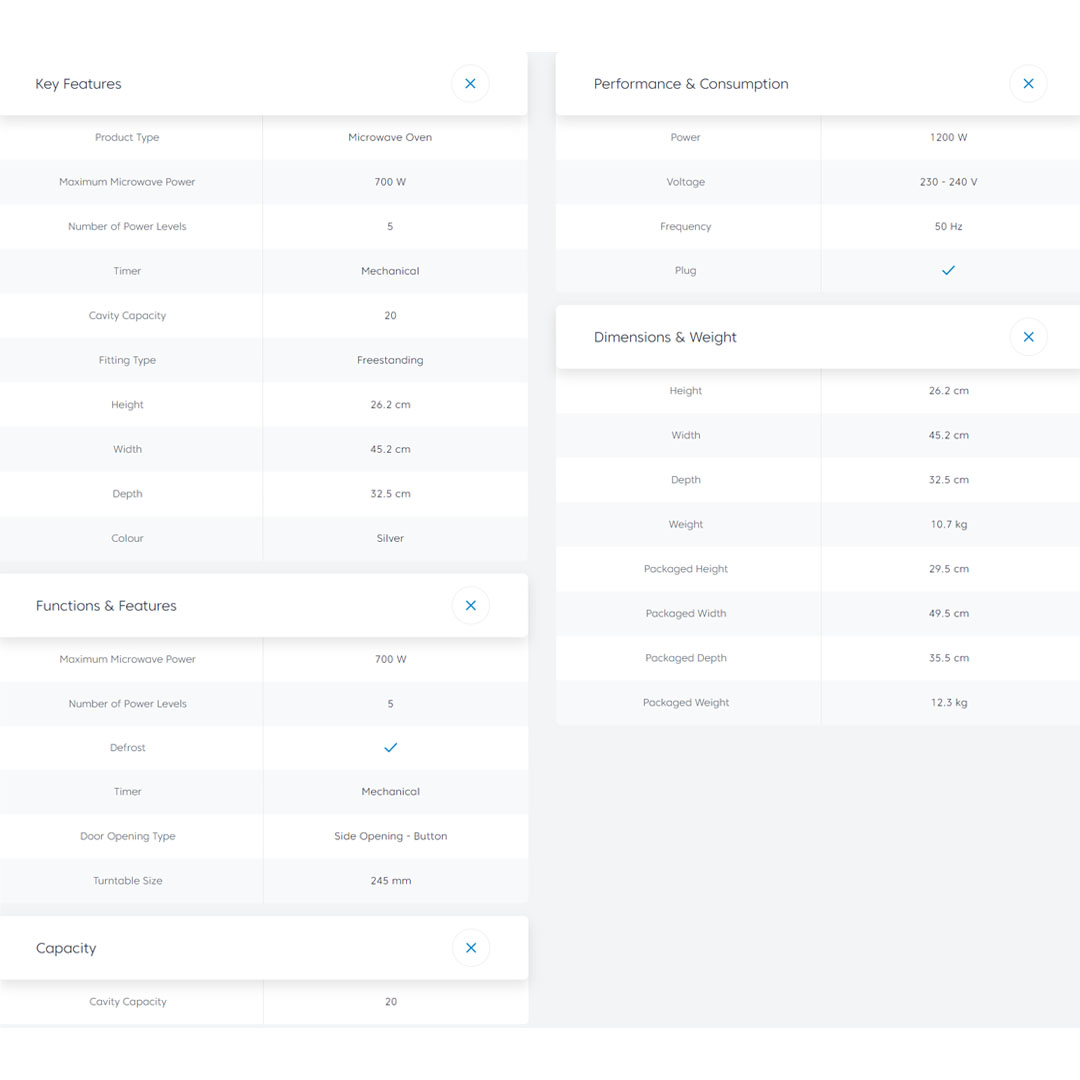Select the 1200 W power value

tap(948, 137)
